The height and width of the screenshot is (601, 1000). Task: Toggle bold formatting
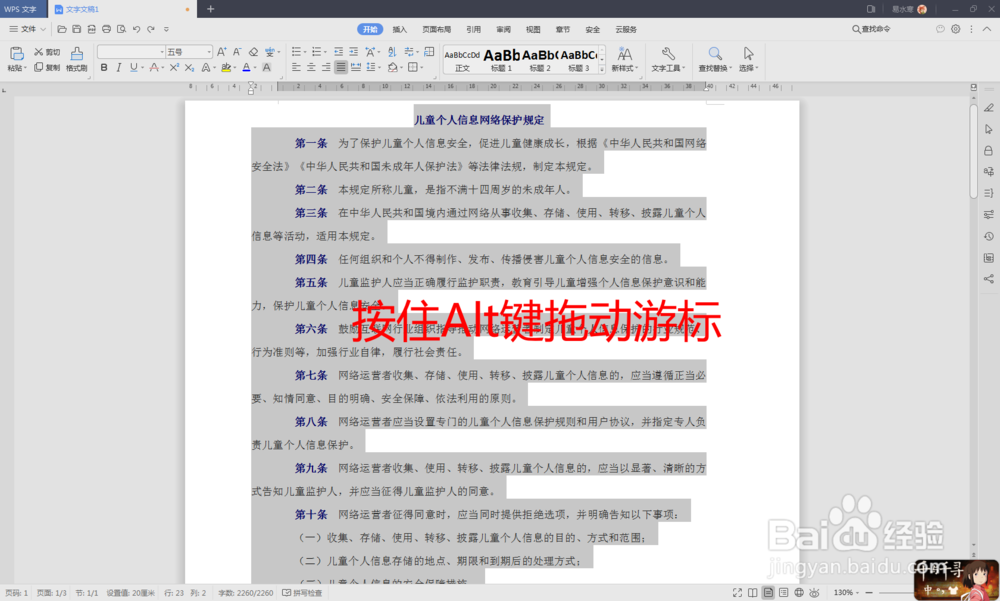pyautogui.click(x=104, y=67)
